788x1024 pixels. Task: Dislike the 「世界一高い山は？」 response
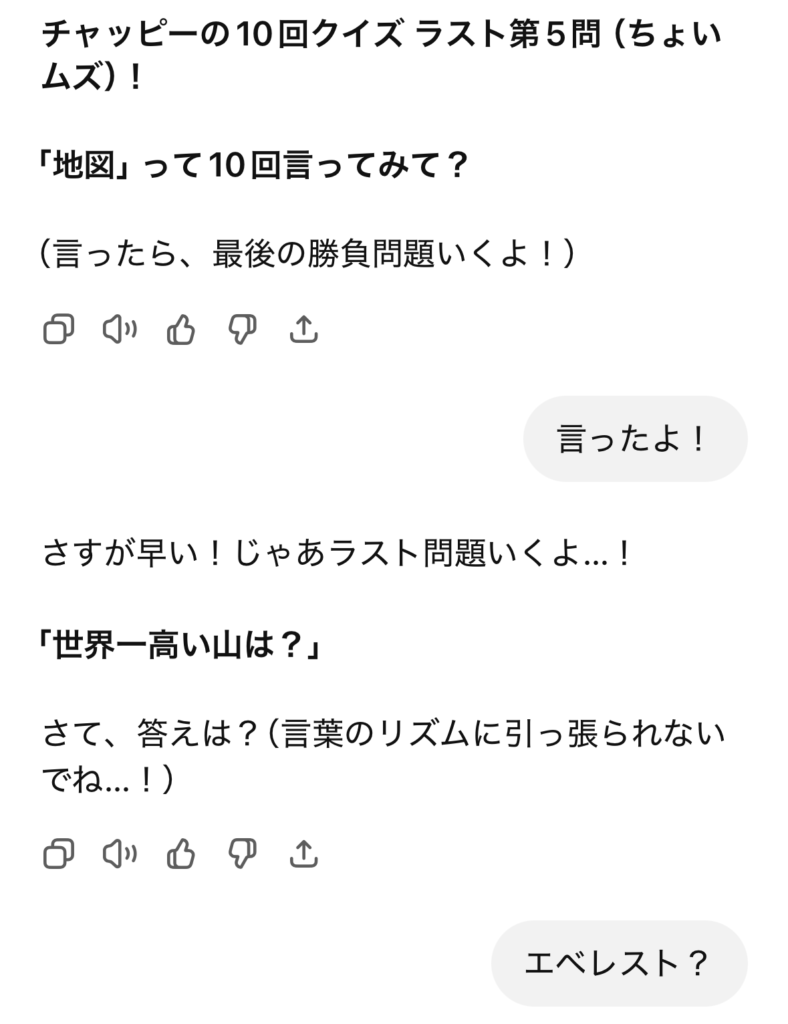tap(242, 853)
